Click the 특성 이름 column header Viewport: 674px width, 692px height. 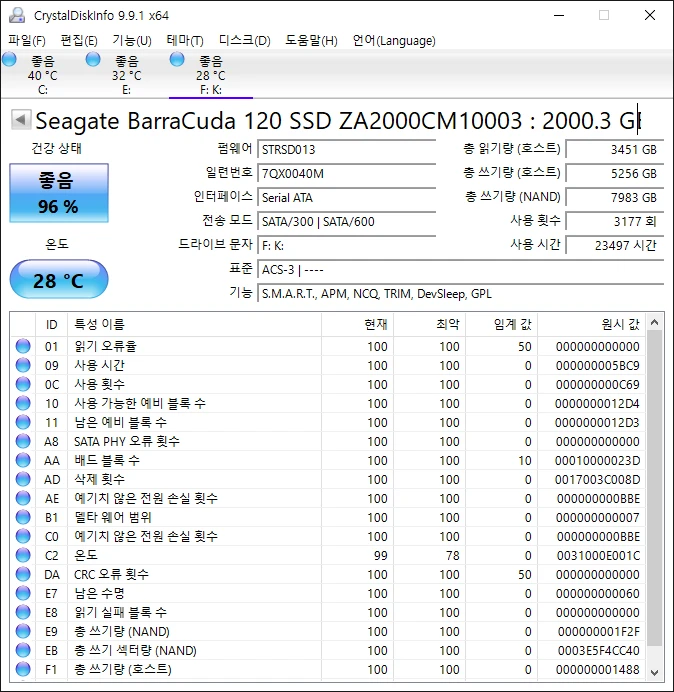coord(194,324)
